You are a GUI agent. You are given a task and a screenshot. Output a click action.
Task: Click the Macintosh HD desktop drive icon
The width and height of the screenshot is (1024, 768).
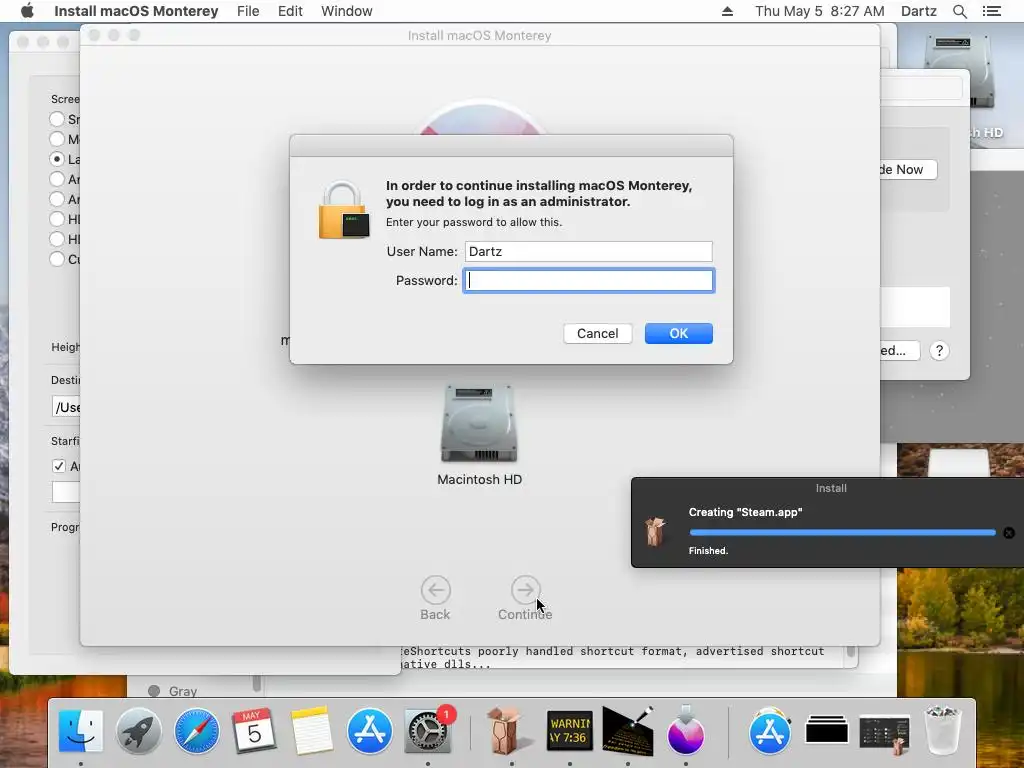point(959,72)
